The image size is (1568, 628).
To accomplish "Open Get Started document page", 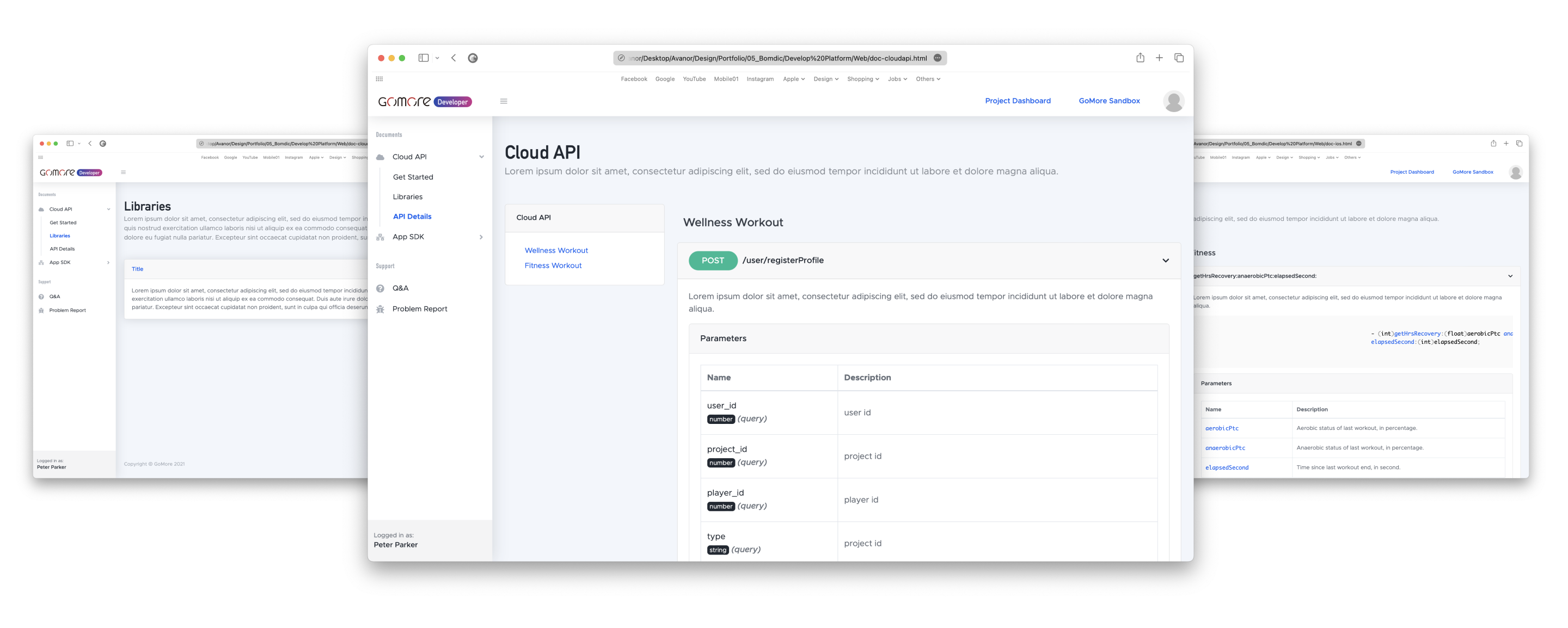I will tap(413, 177).
